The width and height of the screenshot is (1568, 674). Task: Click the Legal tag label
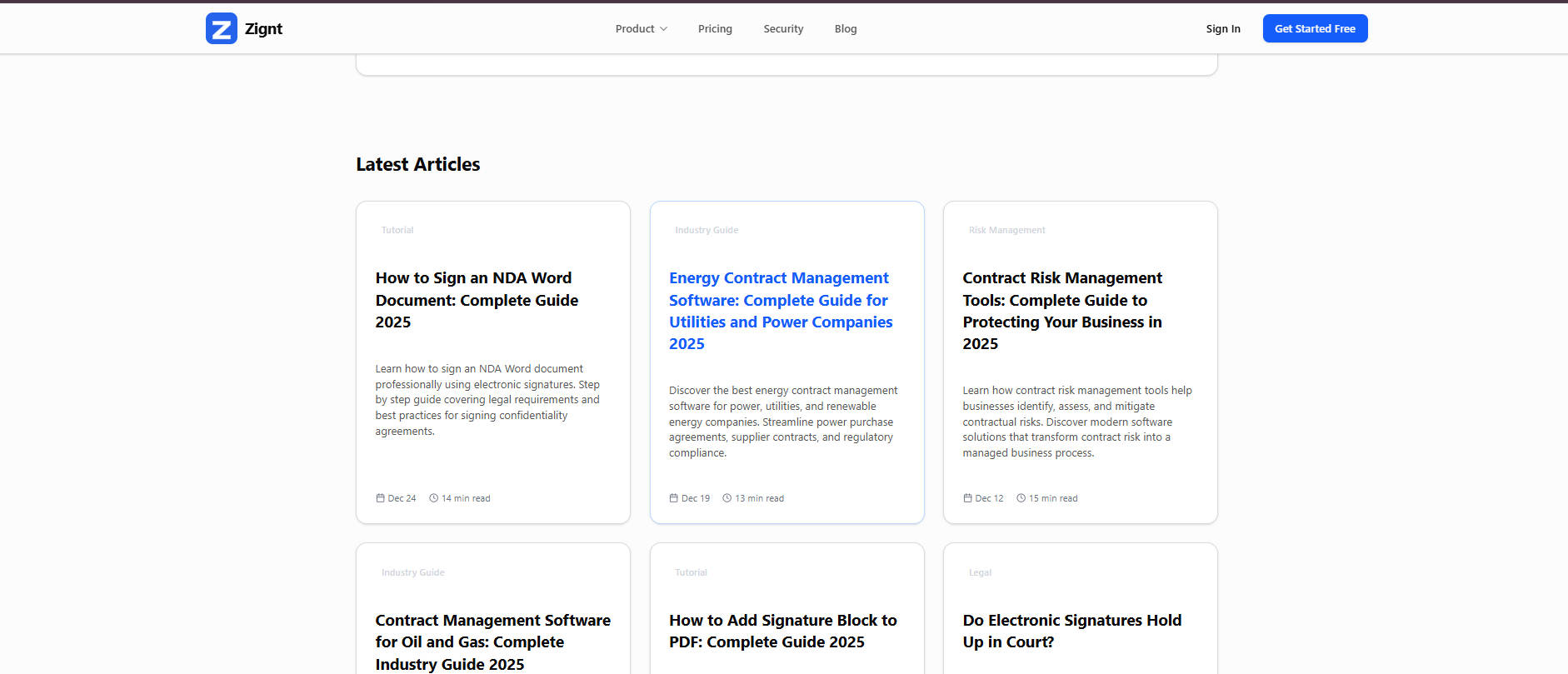pyautogui.click(x=980, y=572)
